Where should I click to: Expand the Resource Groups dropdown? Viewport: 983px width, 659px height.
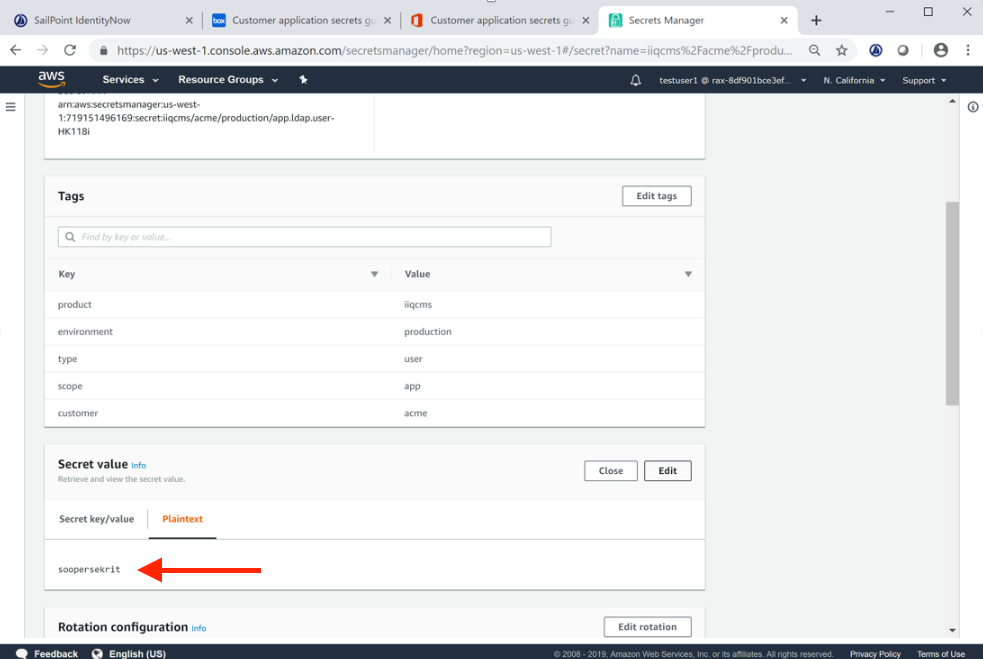pyautogui.click(x=226, y=80)
